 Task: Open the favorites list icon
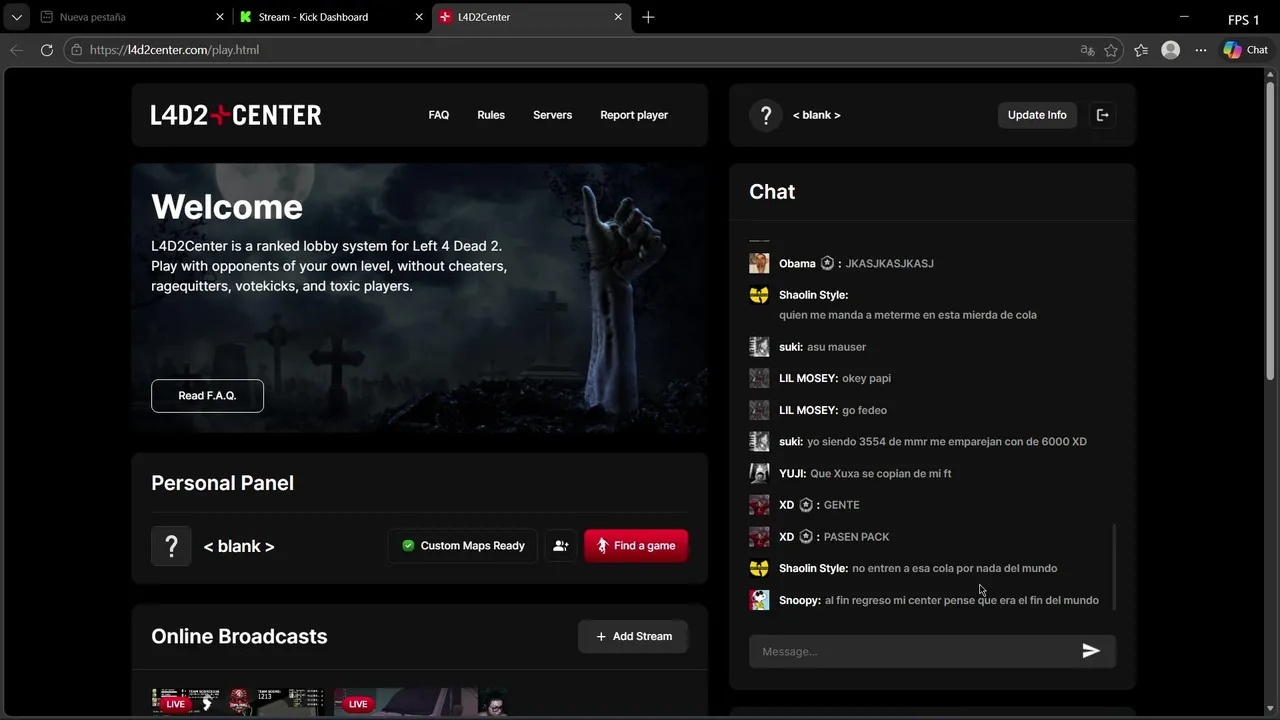tap(1141, 50)
